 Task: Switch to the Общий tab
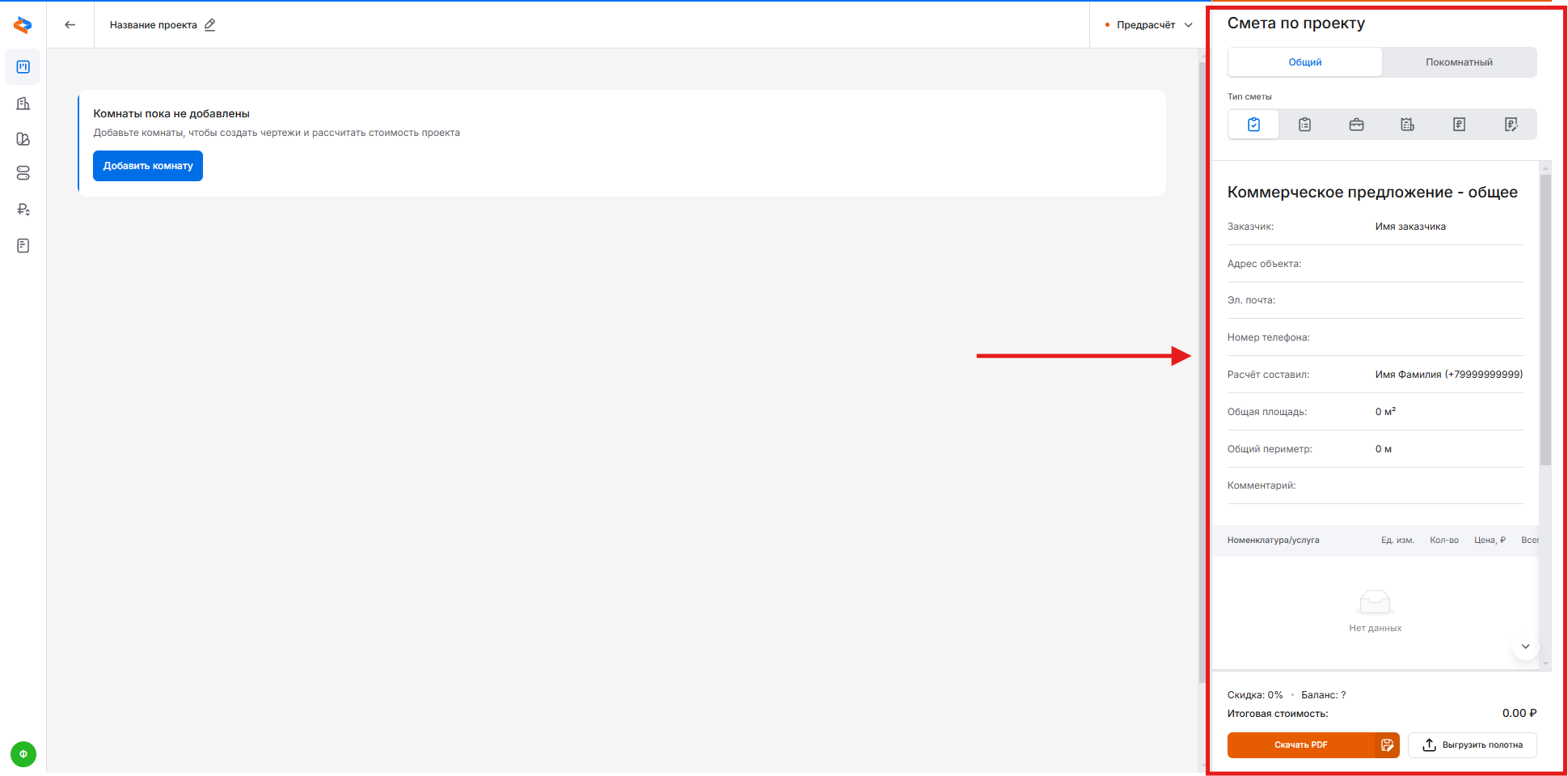click(x=1304, y=62)
